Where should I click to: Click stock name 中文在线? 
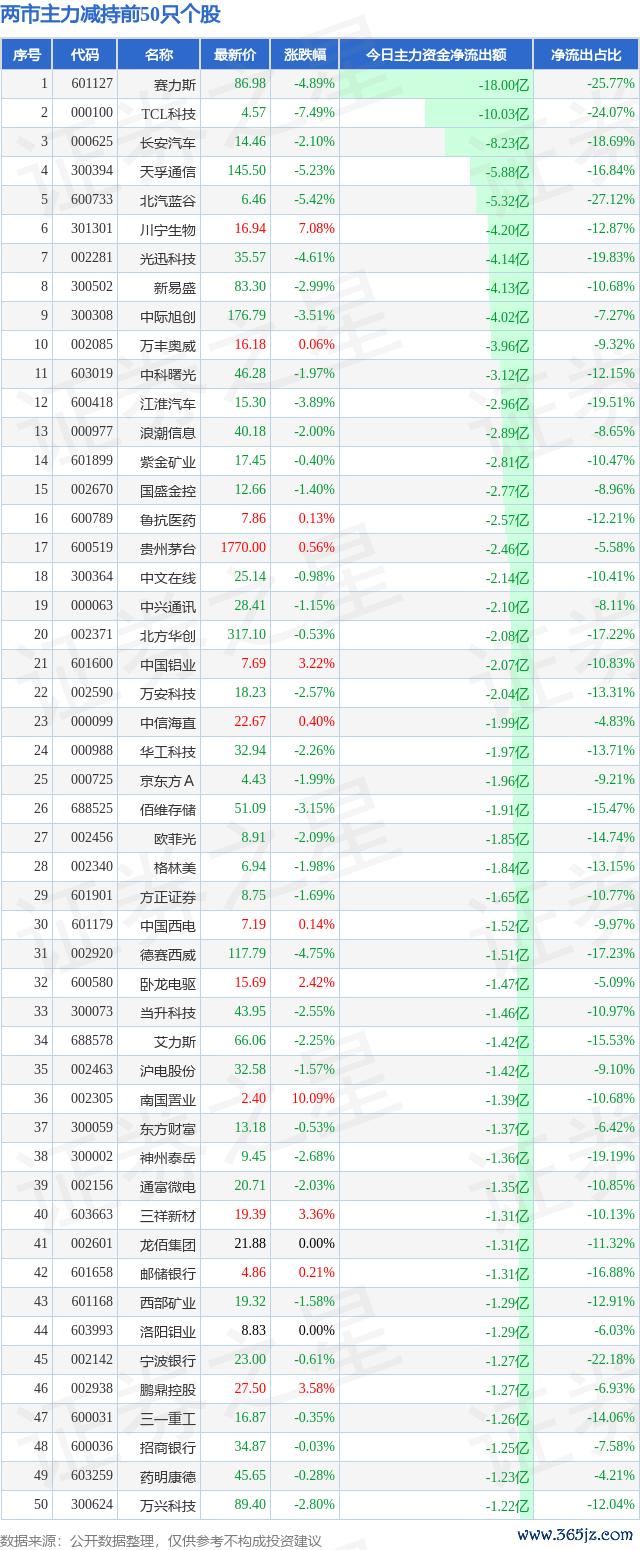click(x=168, y=577)
